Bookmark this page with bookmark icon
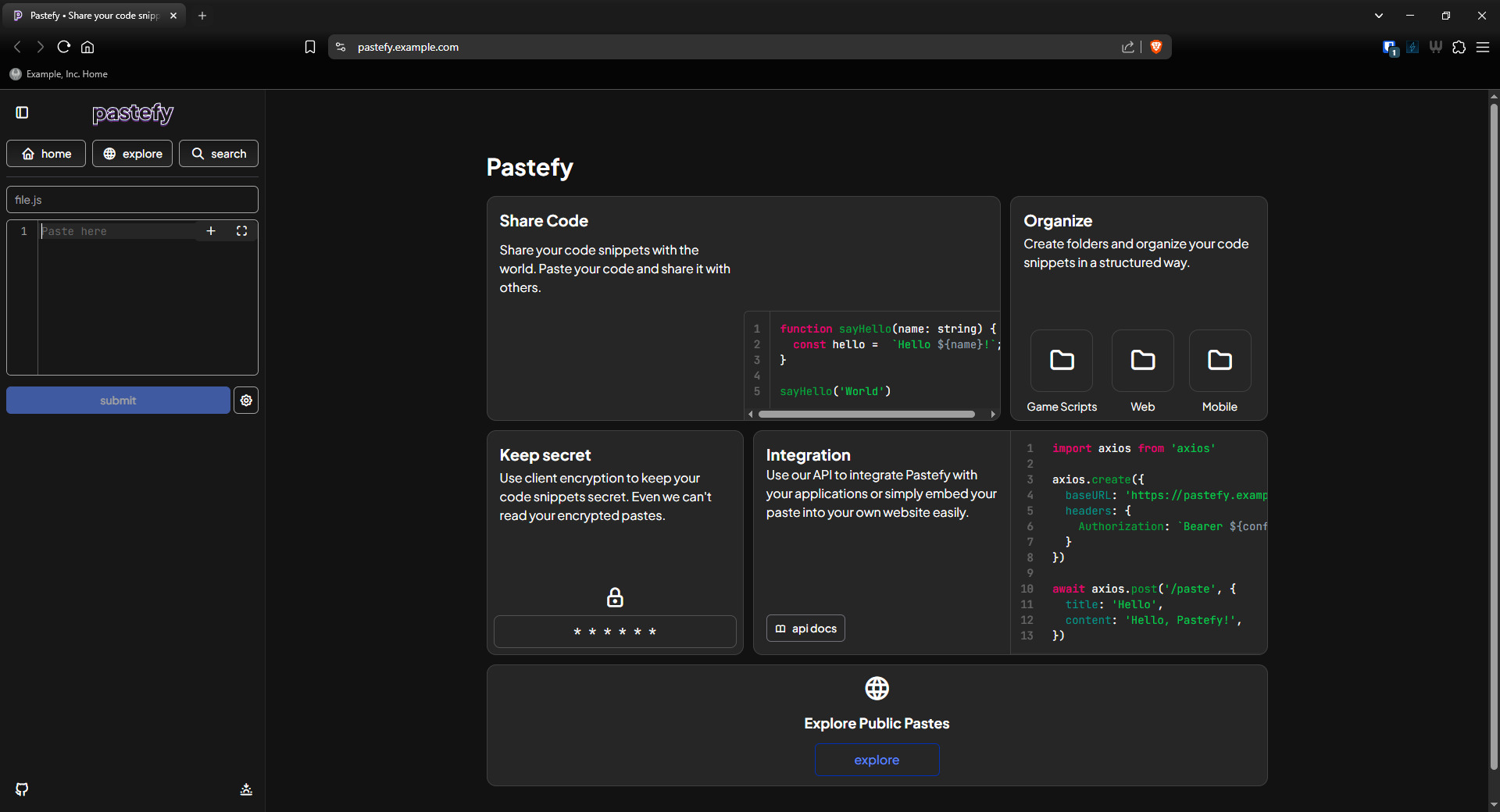 [310, 47]
